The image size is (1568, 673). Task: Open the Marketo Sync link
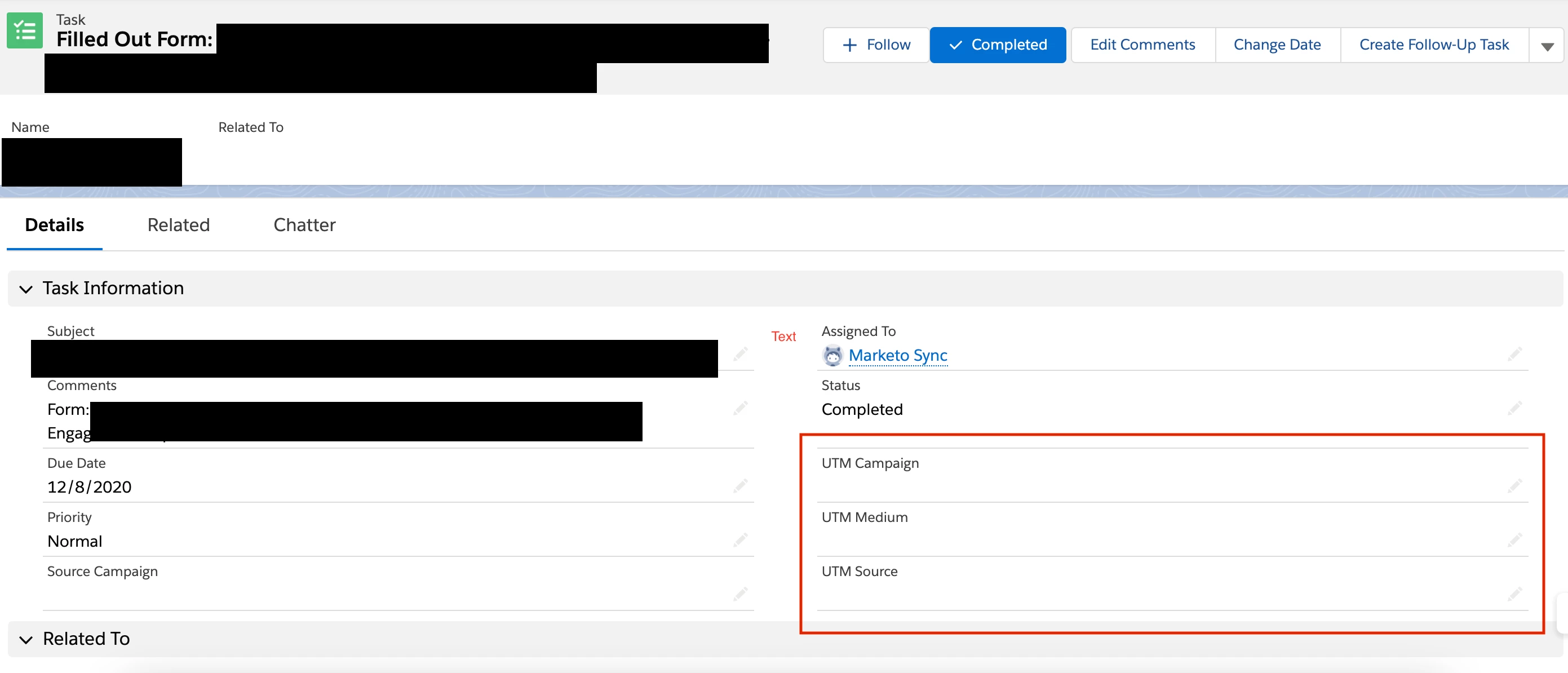[x=897, y=355]
